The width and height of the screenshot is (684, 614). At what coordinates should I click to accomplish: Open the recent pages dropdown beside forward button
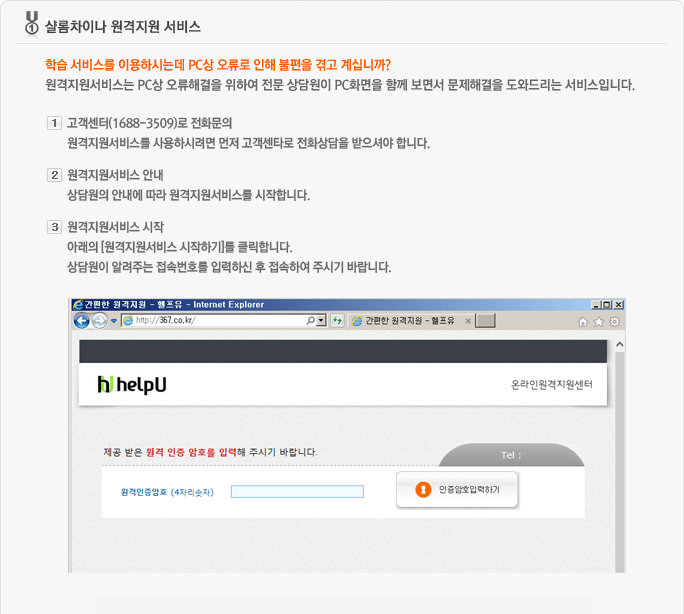click(x=114, y=321)
